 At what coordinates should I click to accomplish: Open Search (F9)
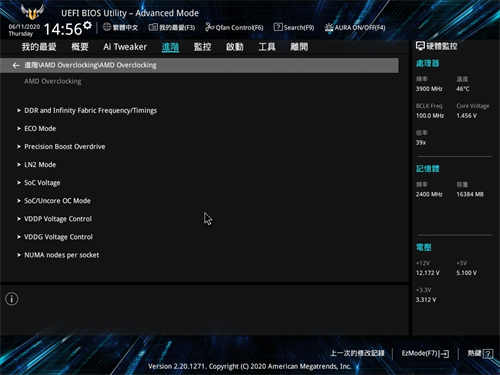point(294,27)
